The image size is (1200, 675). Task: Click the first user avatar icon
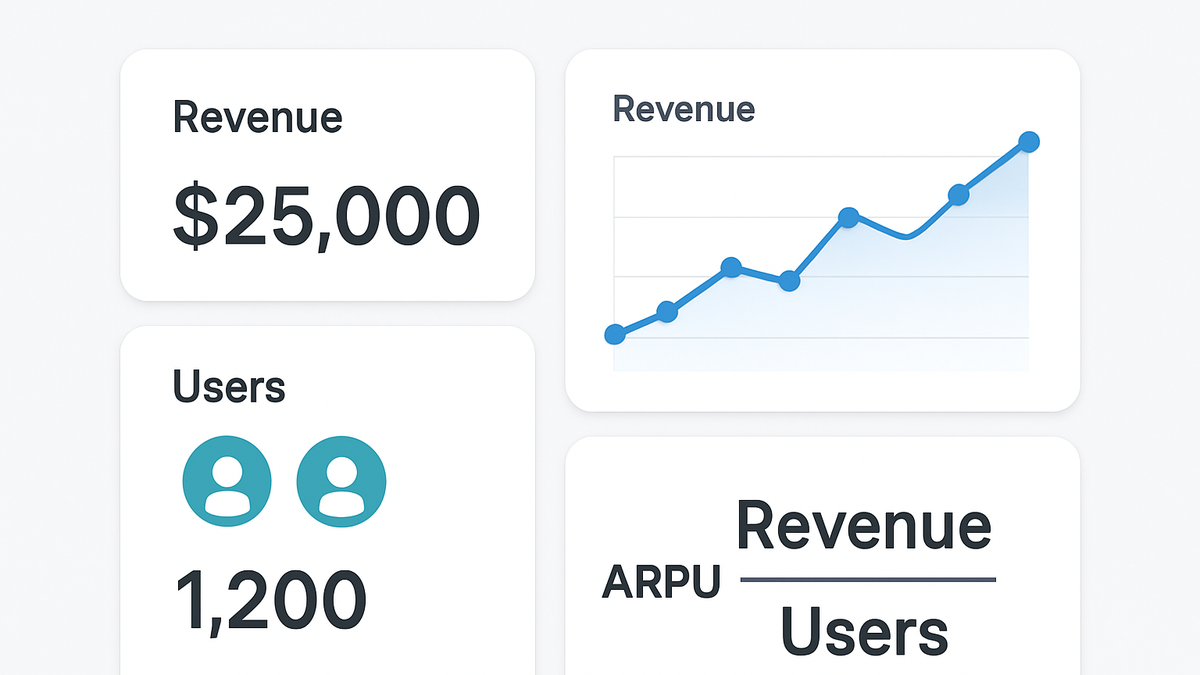click(227, 480)
